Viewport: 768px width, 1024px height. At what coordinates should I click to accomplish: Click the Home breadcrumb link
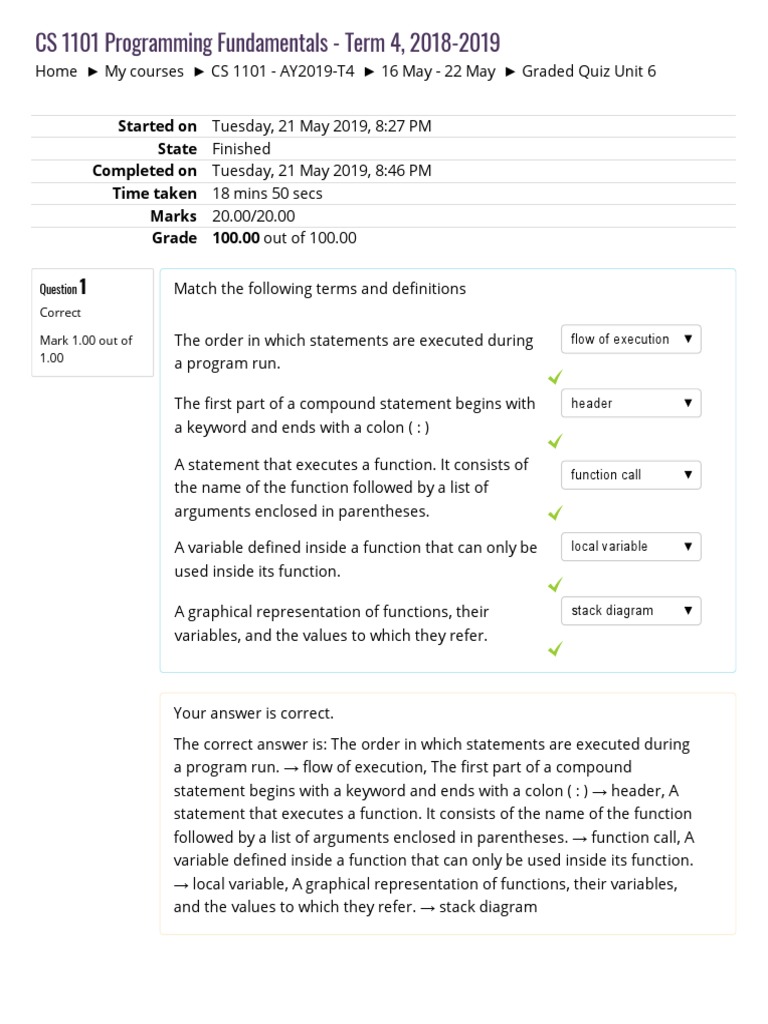pos(56,71)
